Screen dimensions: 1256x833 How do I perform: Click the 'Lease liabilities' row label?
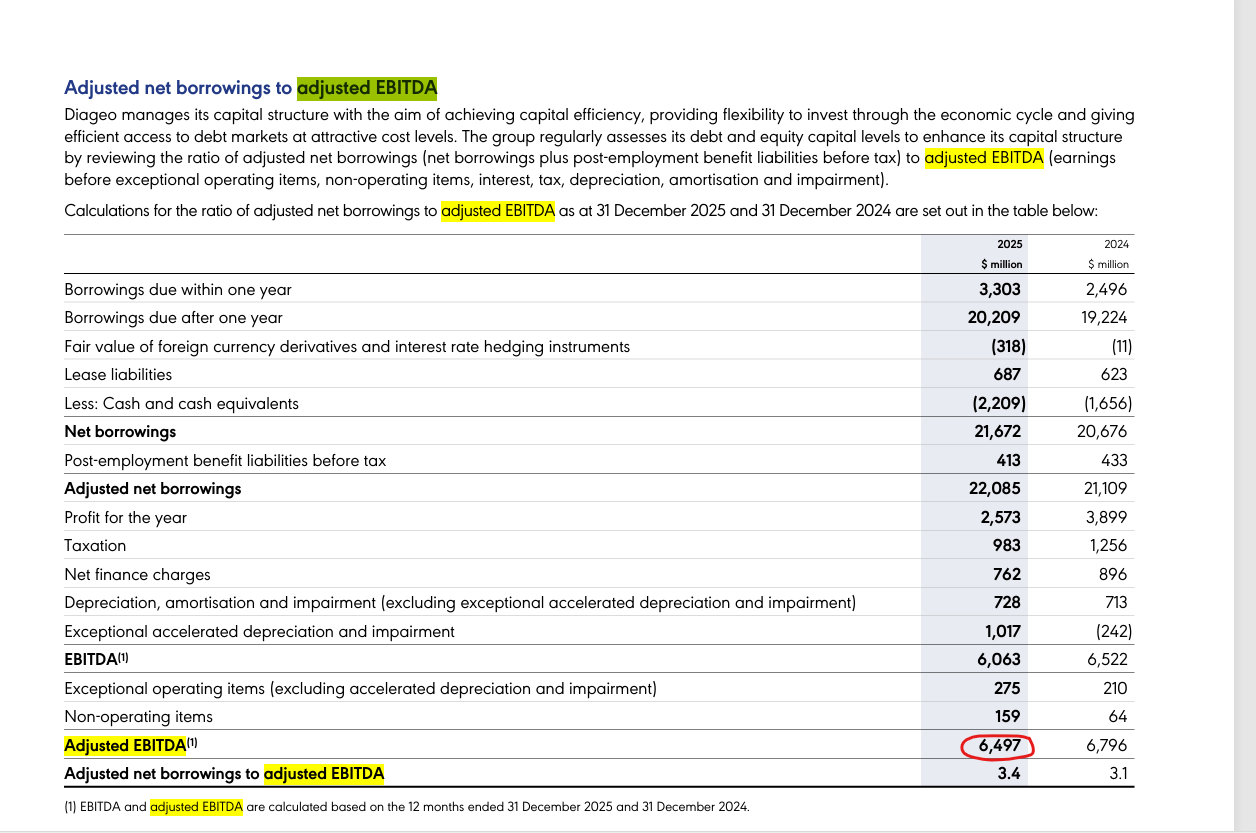click(x=118, y=375)
